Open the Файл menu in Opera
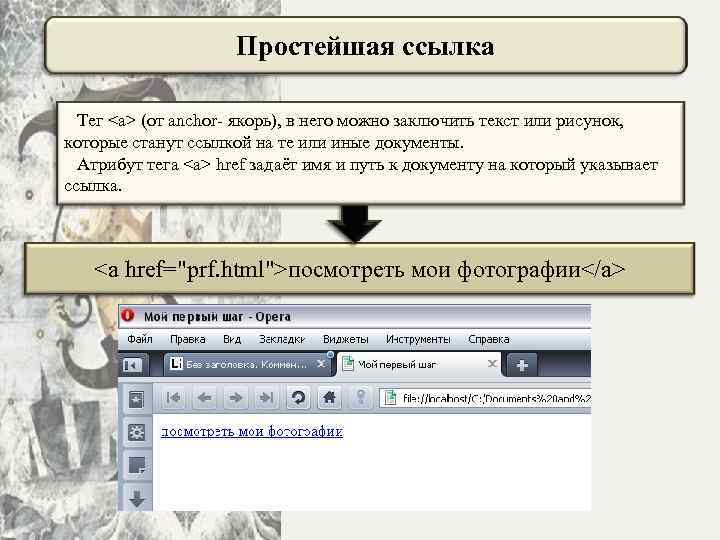The width and height of the screenshot is (720, 540). coord(140,339)
